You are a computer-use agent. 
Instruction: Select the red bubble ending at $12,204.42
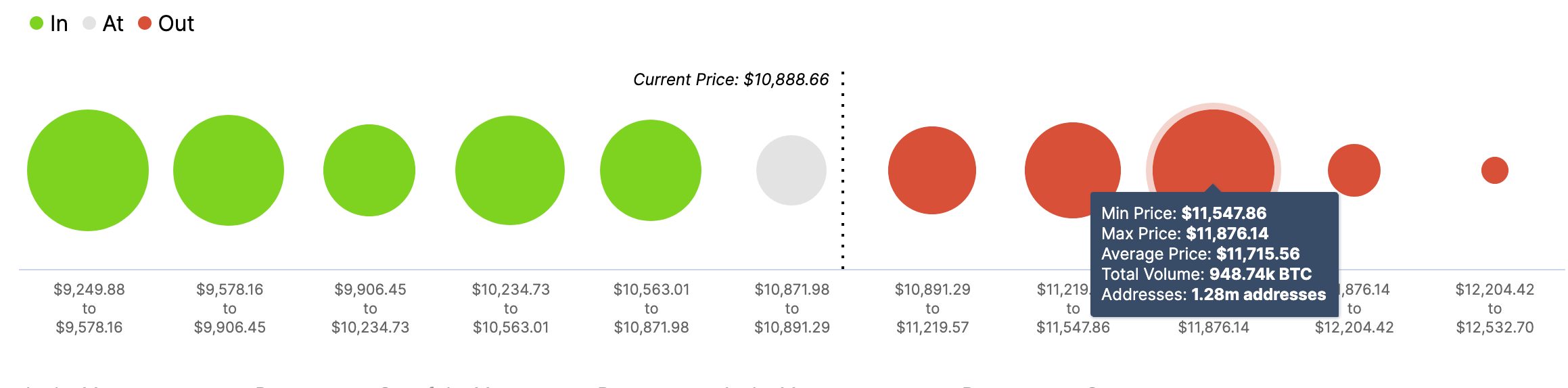pos(1354,170)
